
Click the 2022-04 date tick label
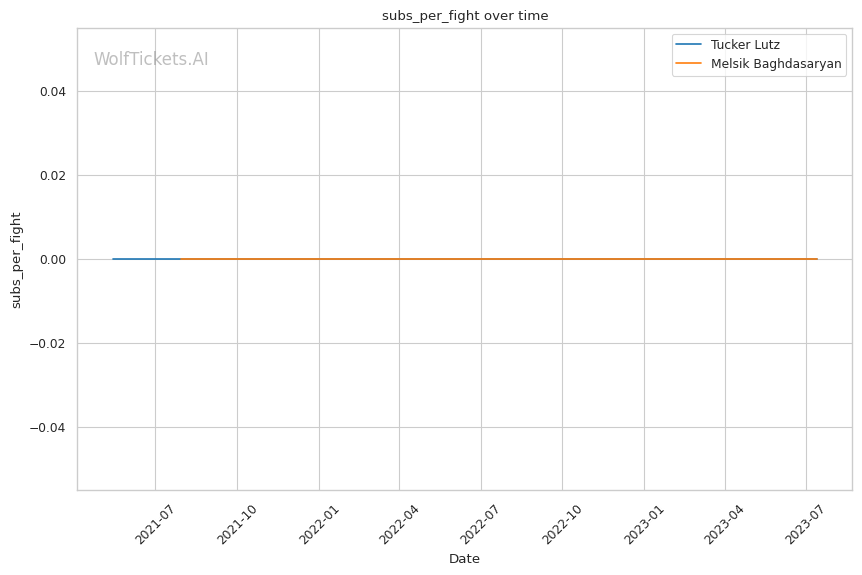pyautogui.click(x=398, y=524)
